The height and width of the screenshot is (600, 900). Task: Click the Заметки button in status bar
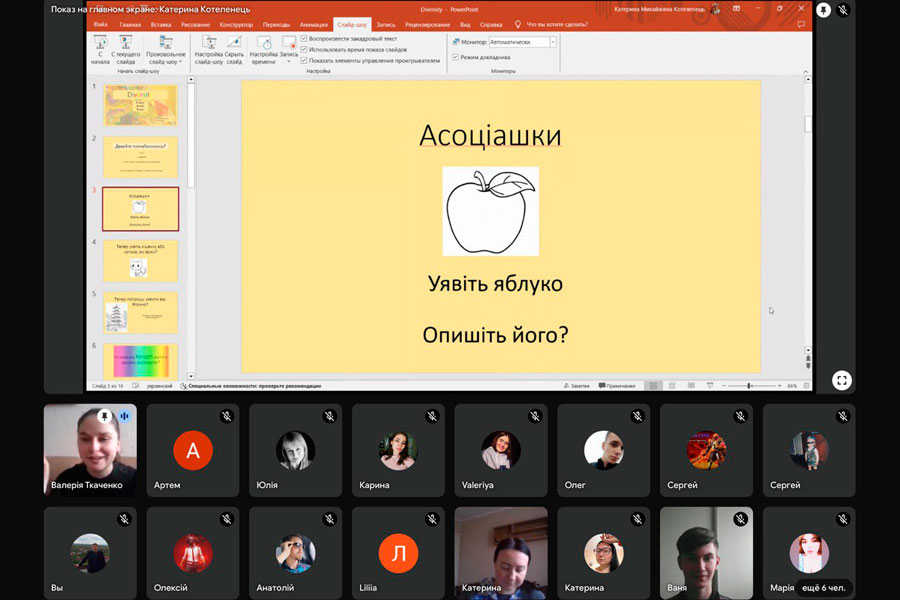[x=576, y=386]
